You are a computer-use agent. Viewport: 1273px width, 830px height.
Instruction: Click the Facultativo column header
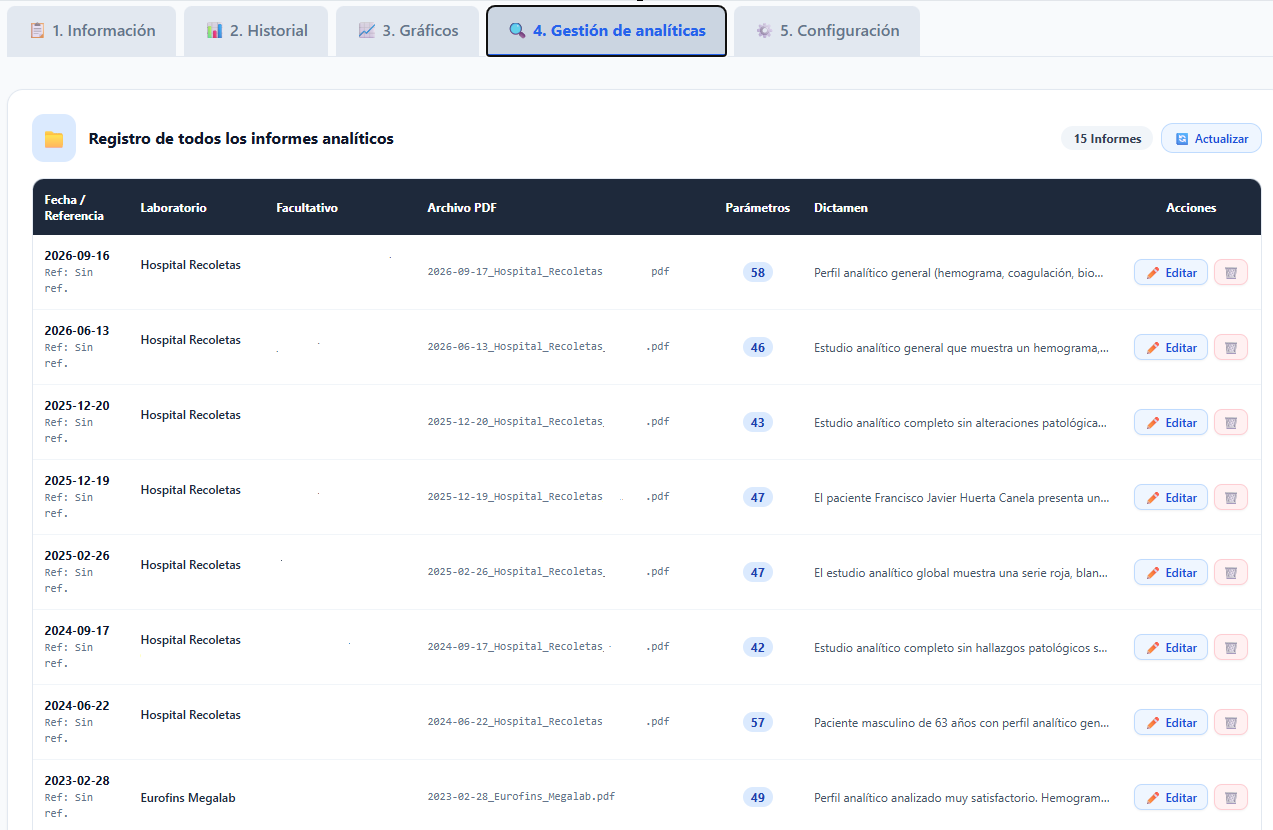pyautogui.click(x=307, y=208)
